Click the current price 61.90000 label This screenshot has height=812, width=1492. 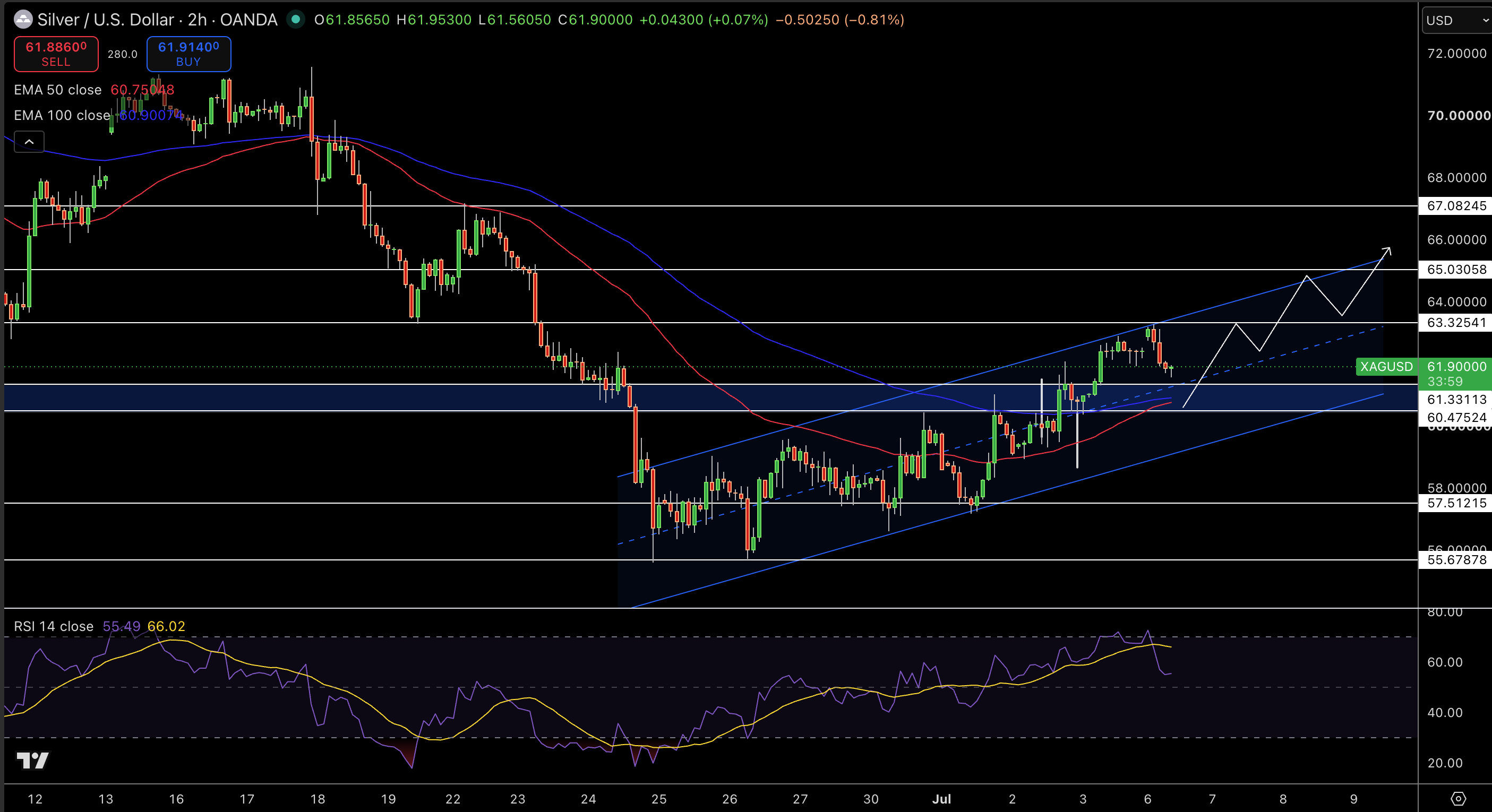point(1456,366)
